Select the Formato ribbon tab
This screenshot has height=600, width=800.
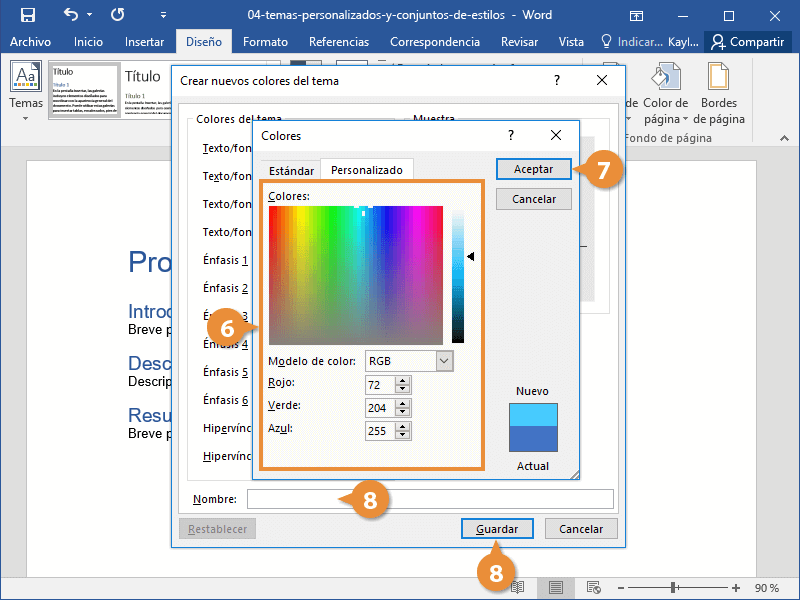[x=265, y=42]
